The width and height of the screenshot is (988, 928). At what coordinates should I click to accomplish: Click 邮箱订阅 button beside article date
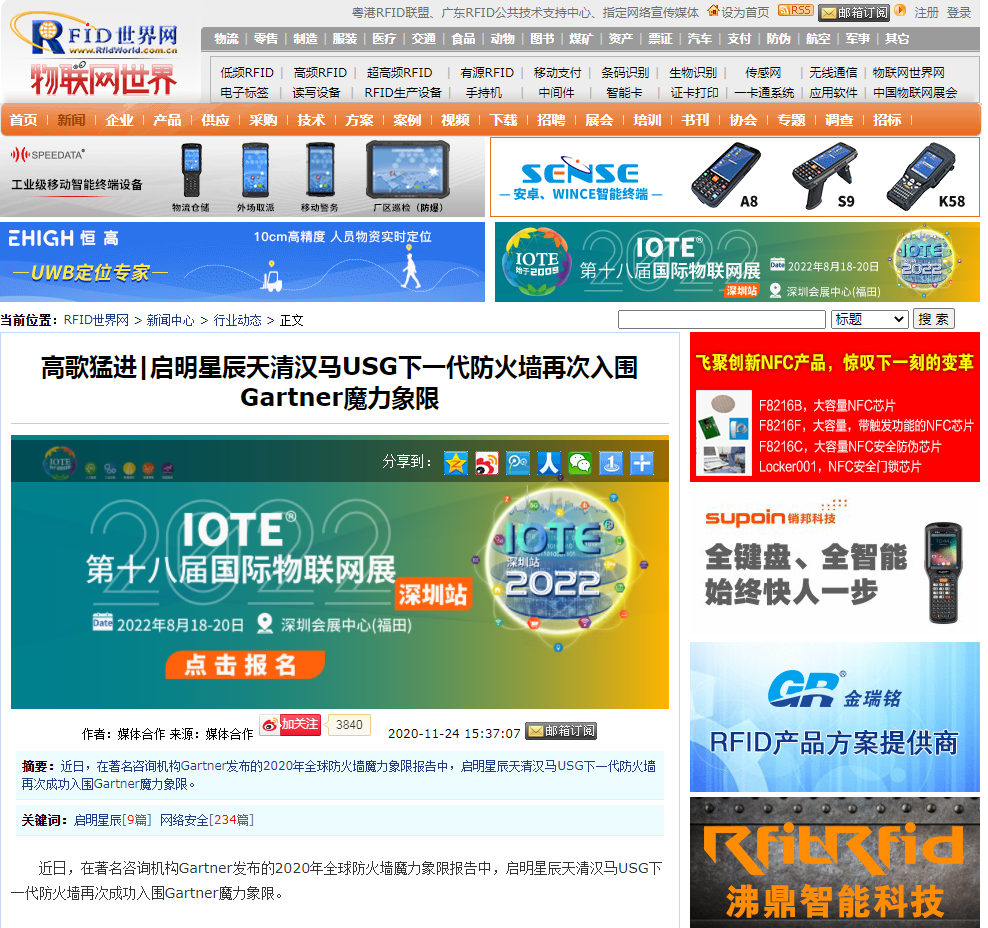(x=561, y=731)
